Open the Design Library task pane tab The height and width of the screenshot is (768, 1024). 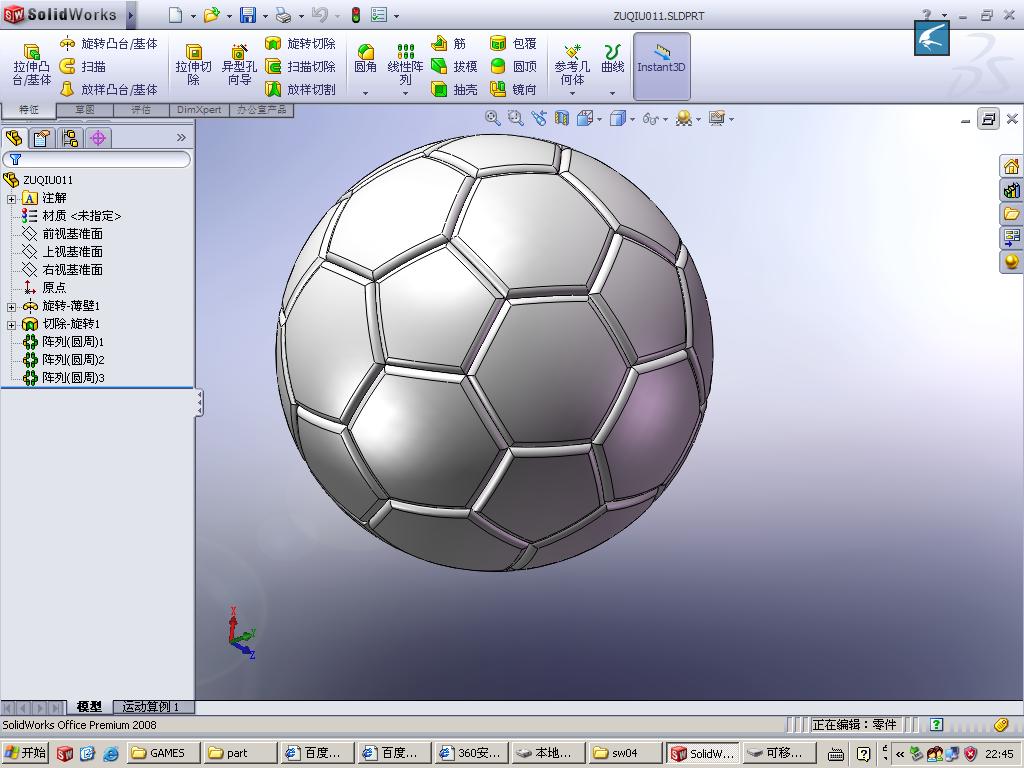pyautogui.click(x=1011, y=190)
